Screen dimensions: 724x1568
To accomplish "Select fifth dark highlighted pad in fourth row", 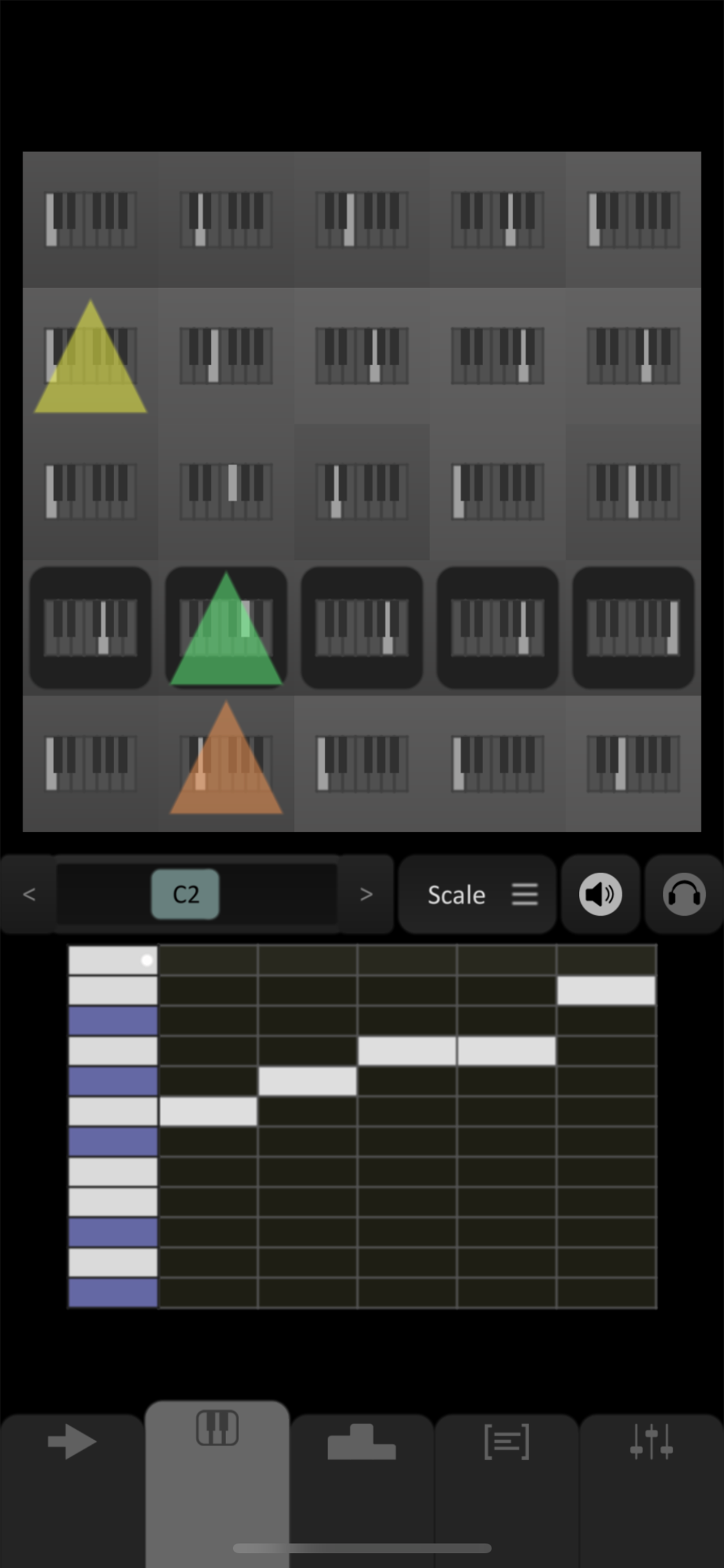I will point(633,628).
